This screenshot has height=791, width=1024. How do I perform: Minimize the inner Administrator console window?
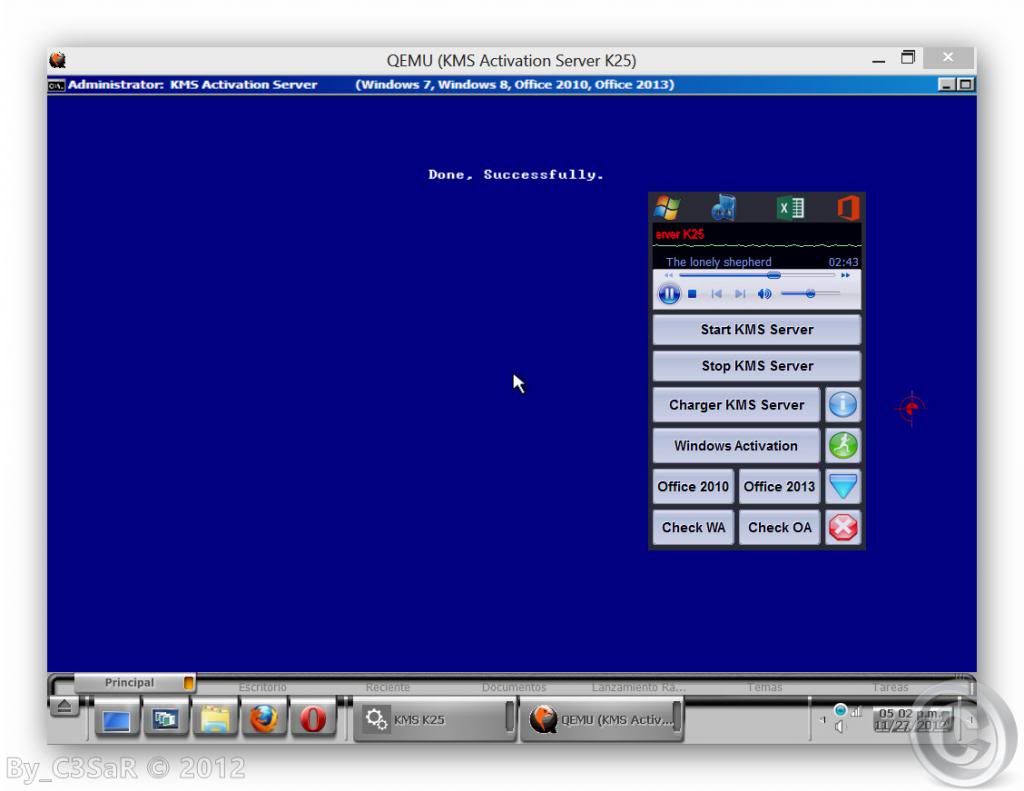click(x=946, y=84)
